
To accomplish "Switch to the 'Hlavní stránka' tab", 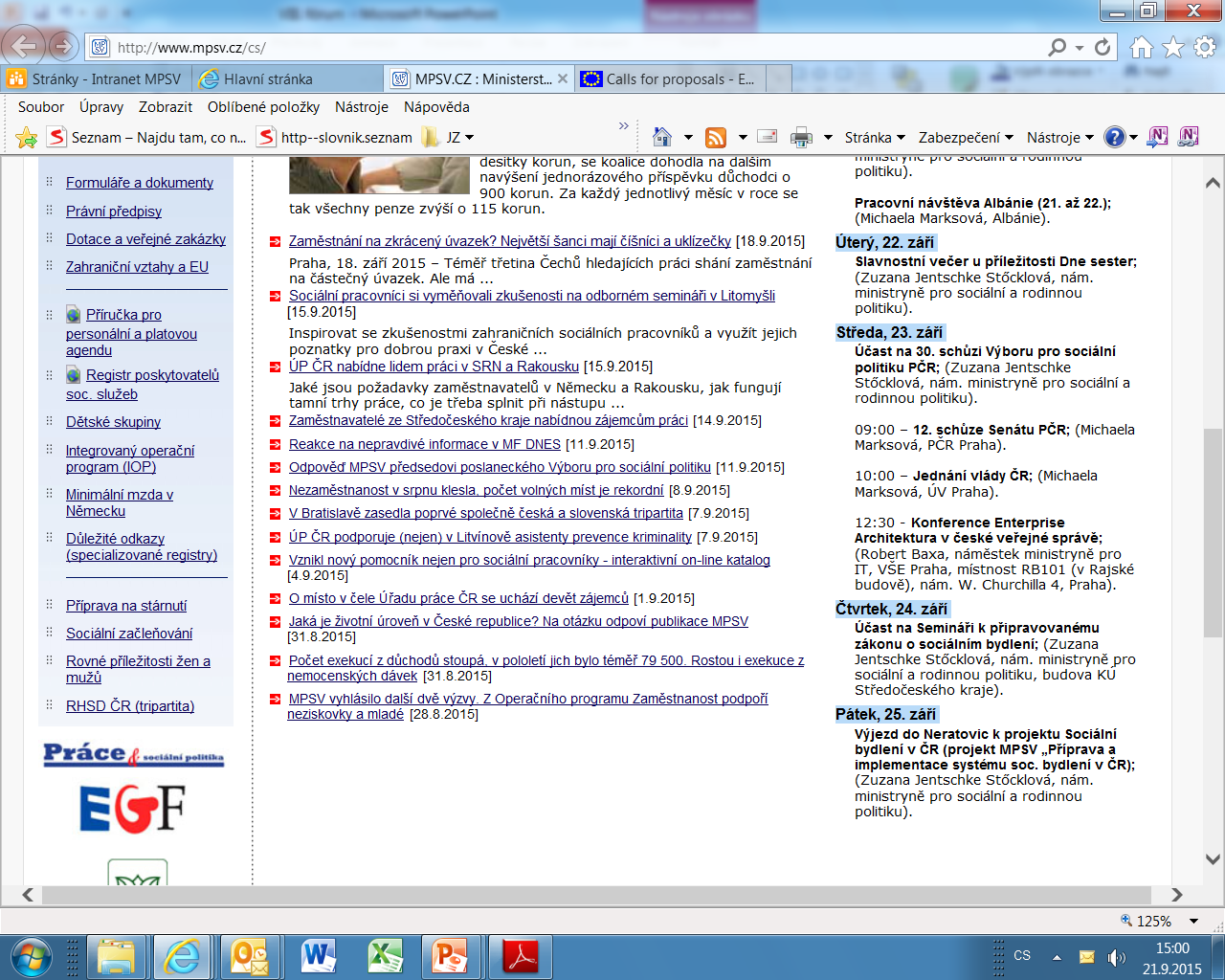I will (288, 79).
